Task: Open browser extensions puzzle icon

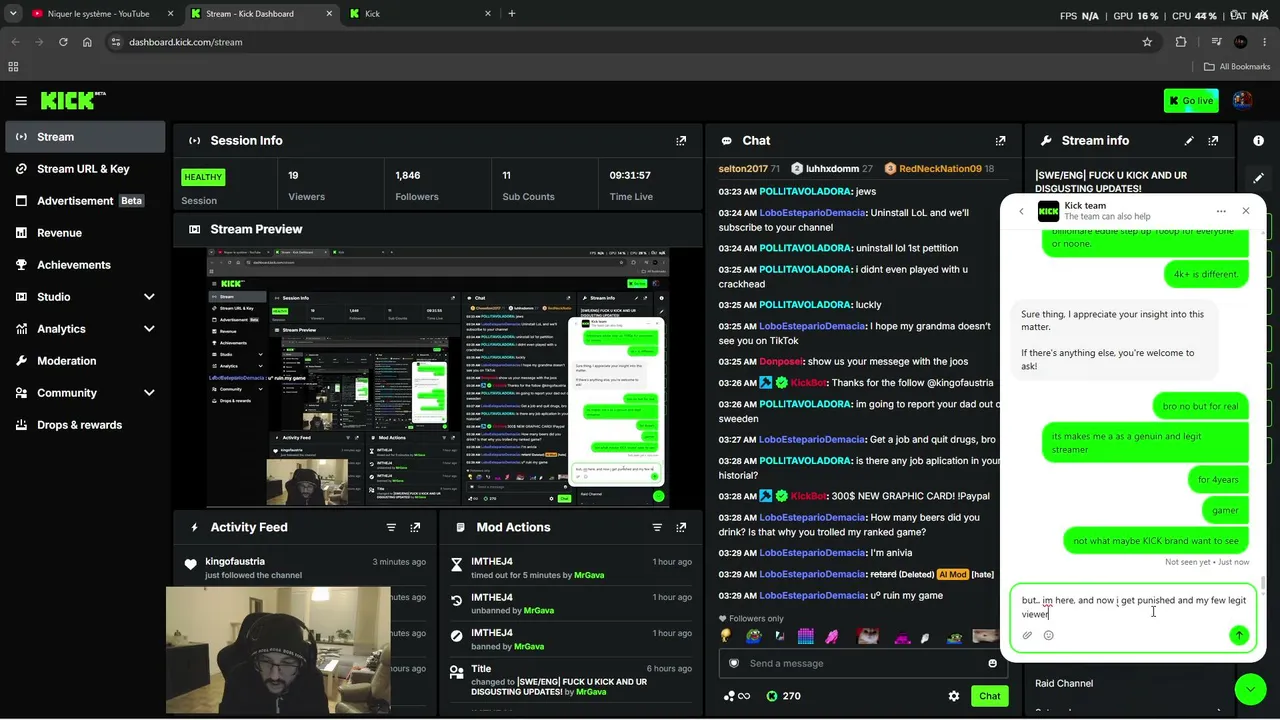Action: (1181, 42)
